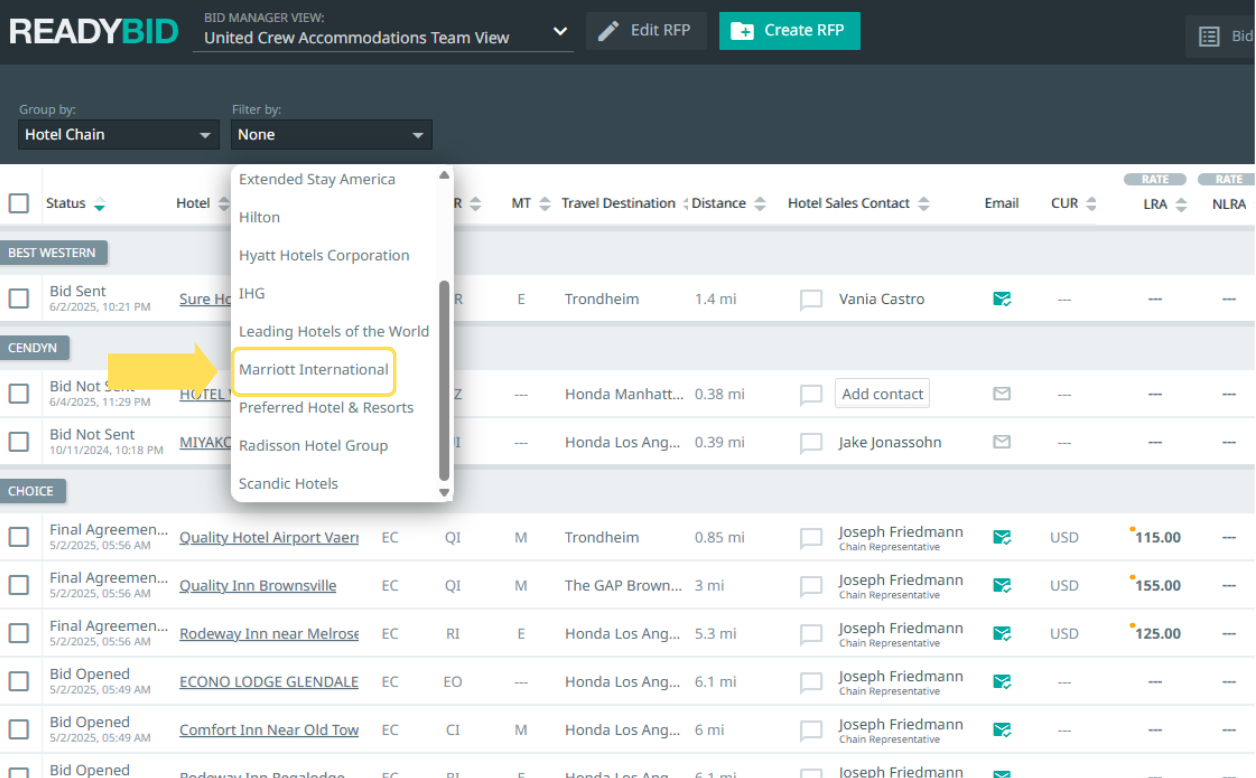Click green email icon for ECONO LODGE GLENDALE
Image resolution: width=1256 pixels, height=778 pixels.
click(1001, 682)
